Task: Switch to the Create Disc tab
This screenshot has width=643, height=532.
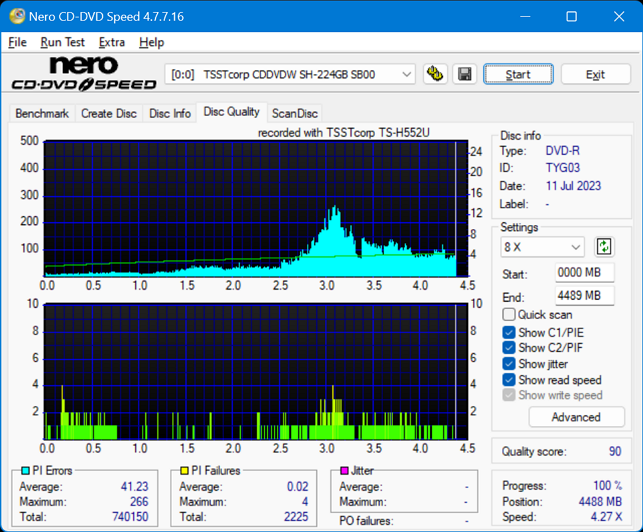Action: (x=109, y=113)
